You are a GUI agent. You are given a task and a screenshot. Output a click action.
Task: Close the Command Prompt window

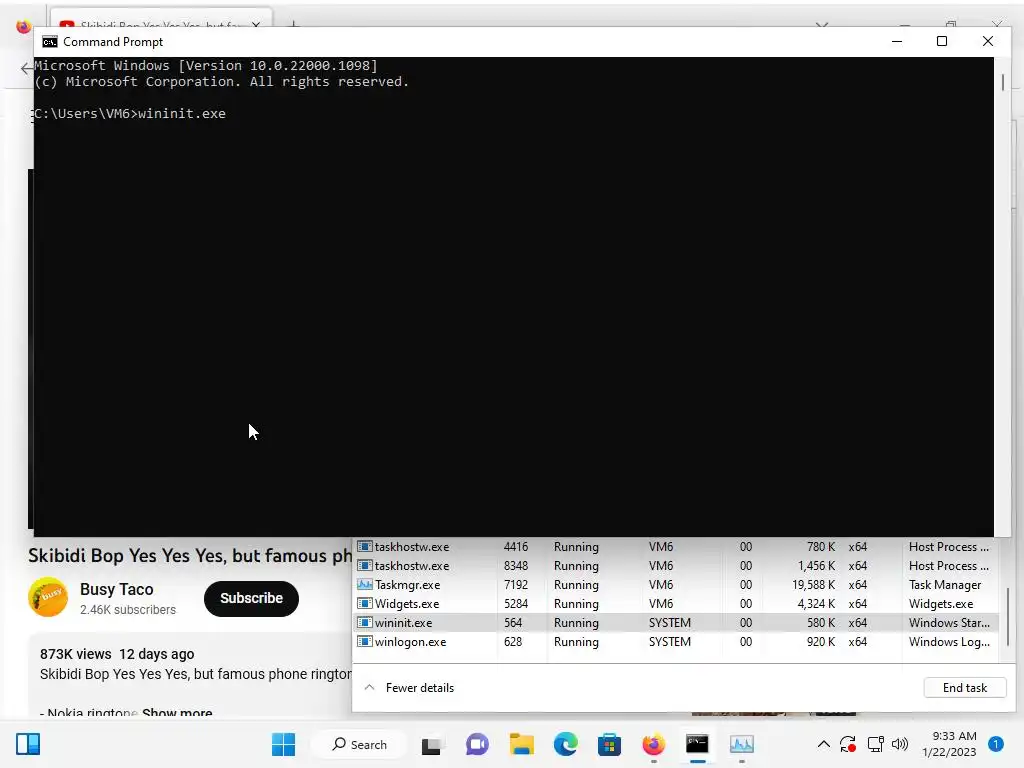point(987,41)
